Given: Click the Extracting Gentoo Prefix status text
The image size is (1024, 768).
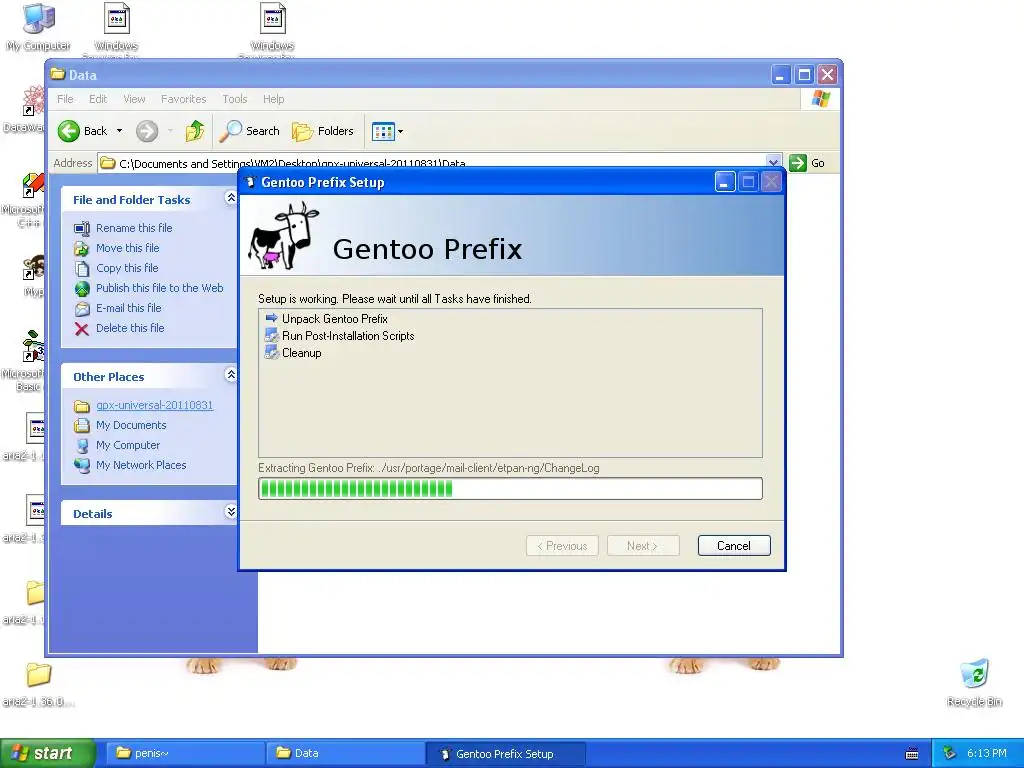Looking at the screenshot, I should (x=428, y=468).
